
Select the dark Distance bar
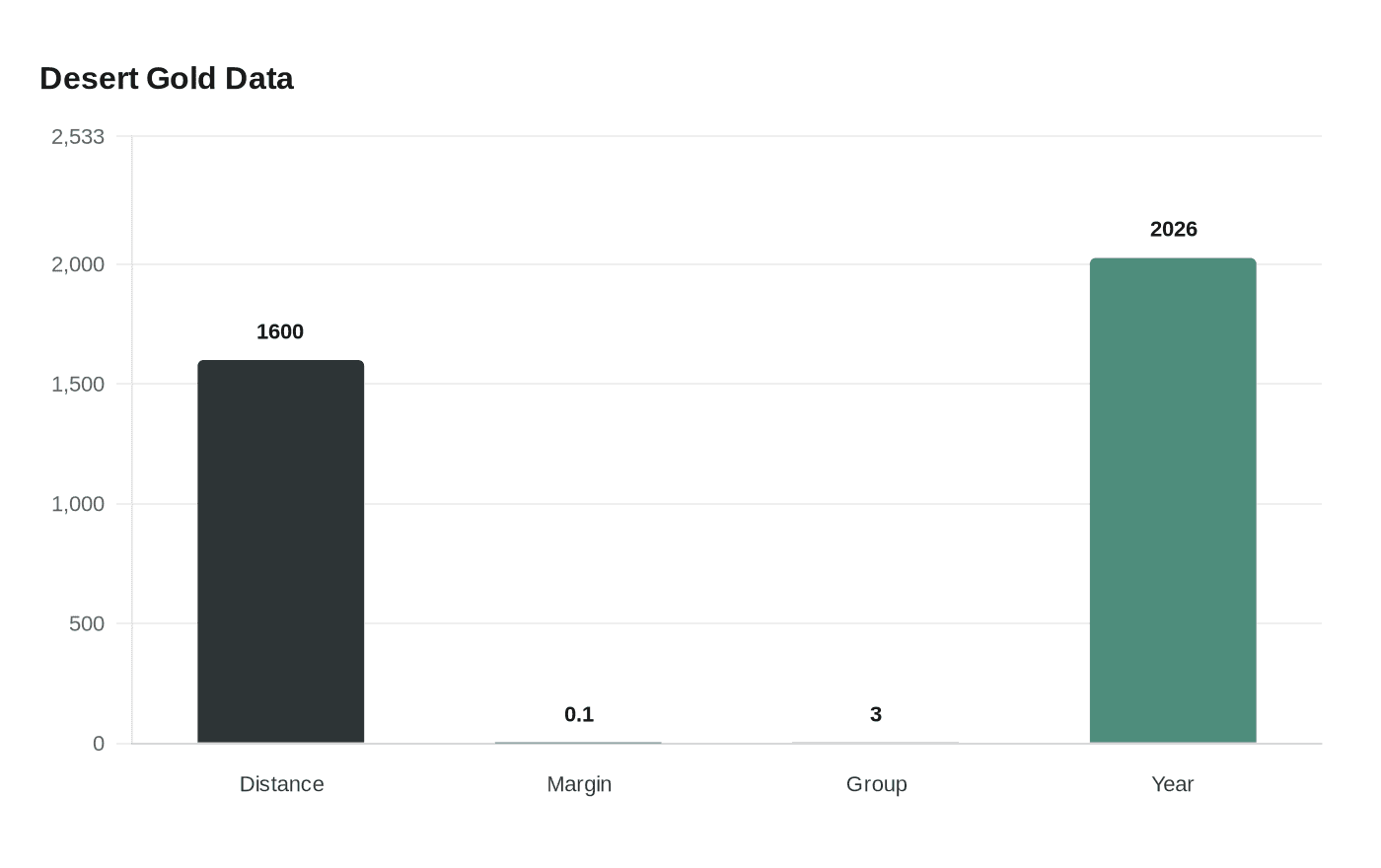point(281,552)
